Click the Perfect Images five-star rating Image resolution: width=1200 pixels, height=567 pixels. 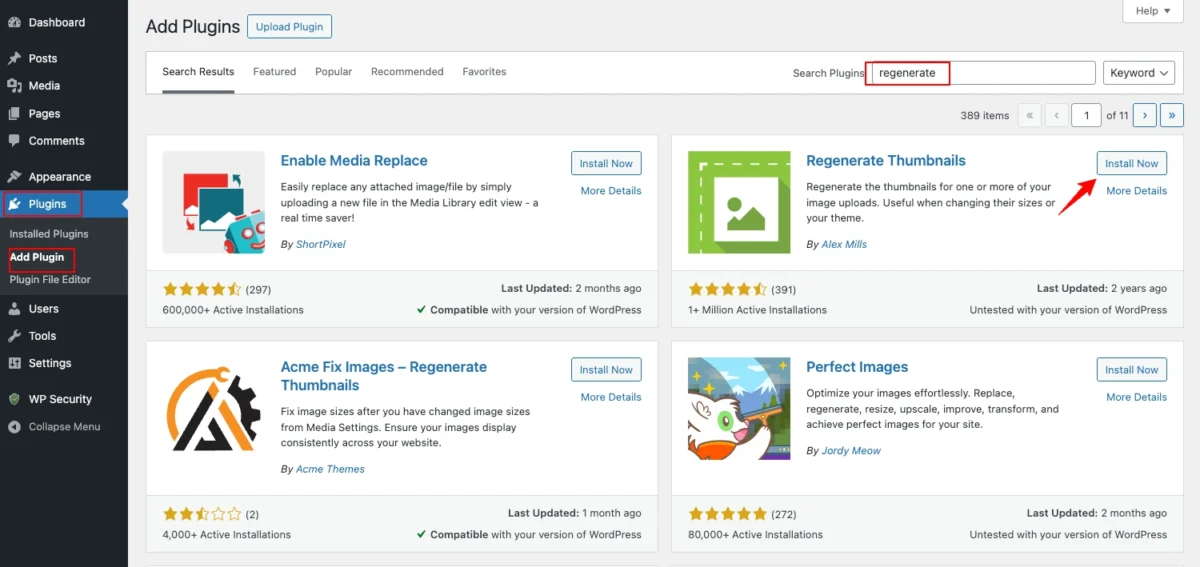(x=728, y=514)
